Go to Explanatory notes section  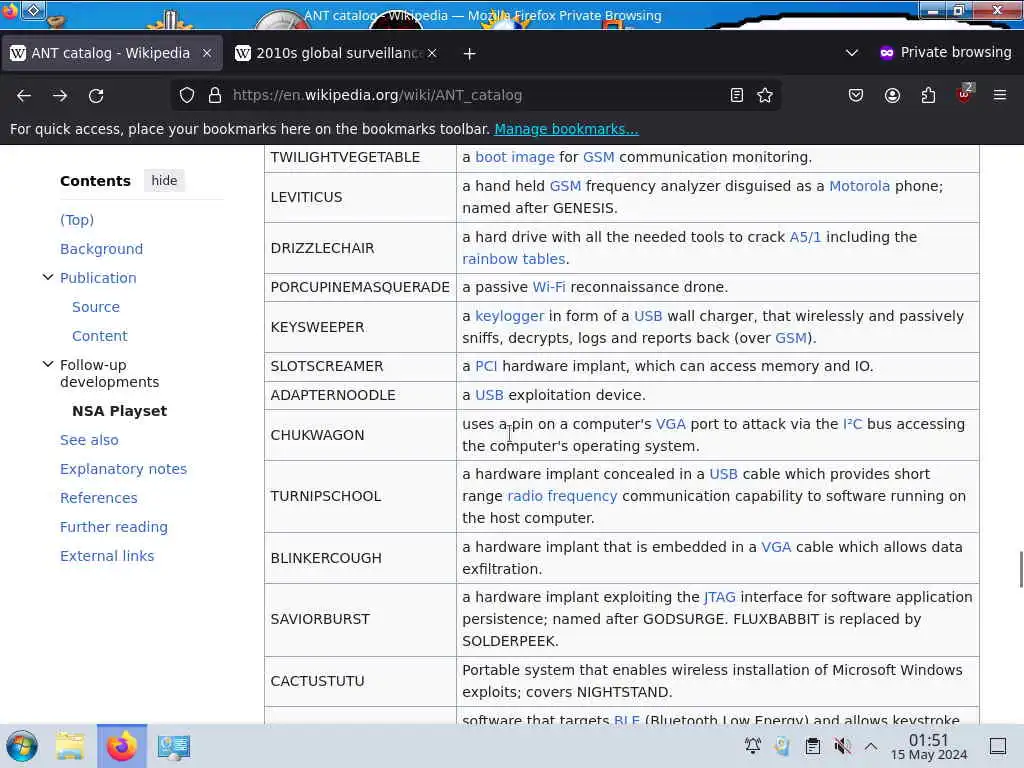click(x=123, y=469)
